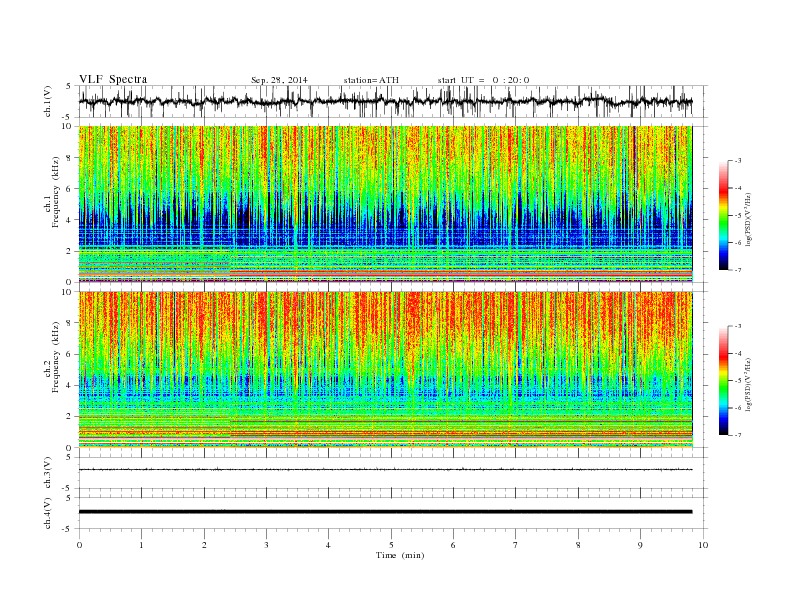
Task: Click time axis tick label "3"
Action: click(x=266, y=545)
